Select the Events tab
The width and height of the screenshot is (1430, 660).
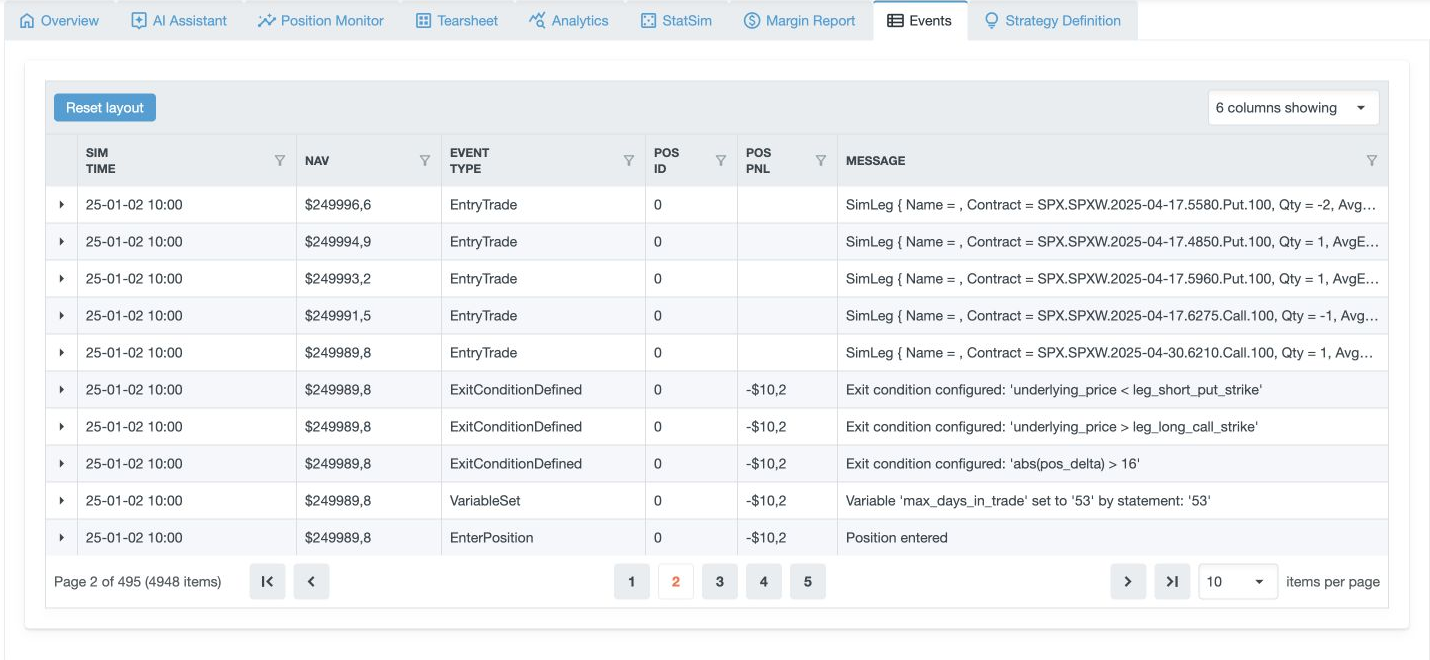(920, 20)
